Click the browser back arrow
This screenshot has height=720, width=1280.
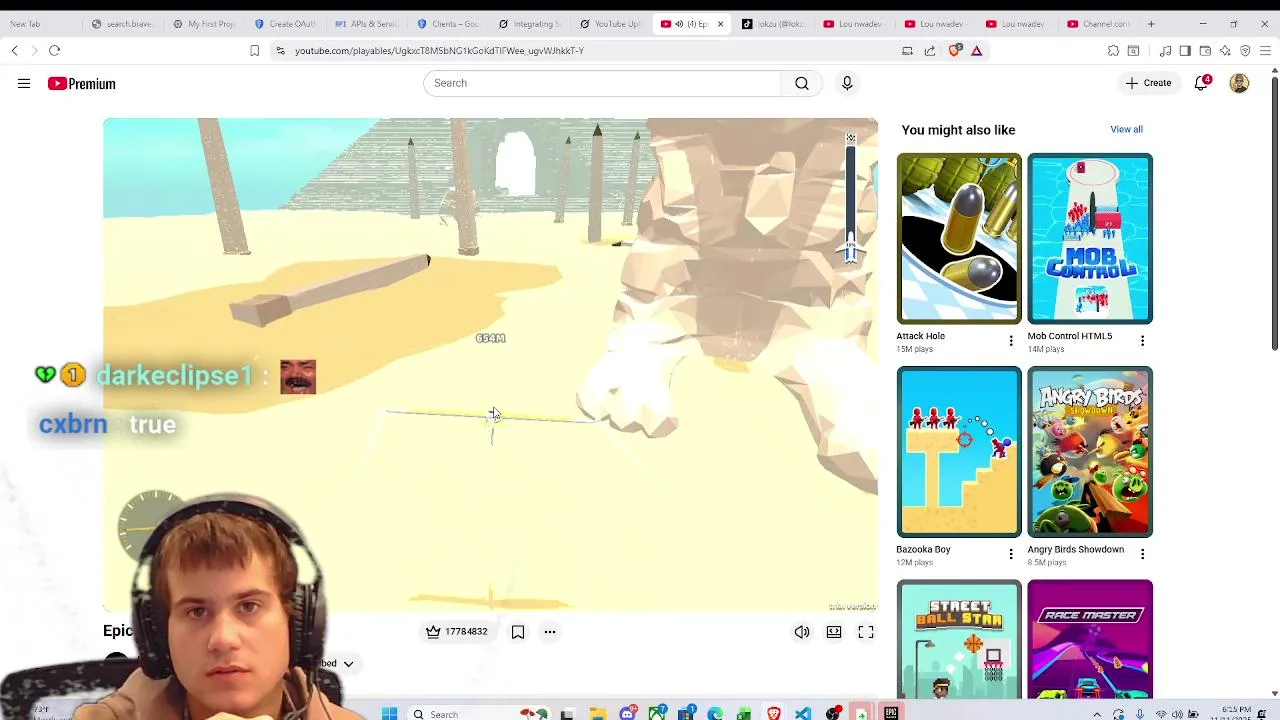coord(14,50)
